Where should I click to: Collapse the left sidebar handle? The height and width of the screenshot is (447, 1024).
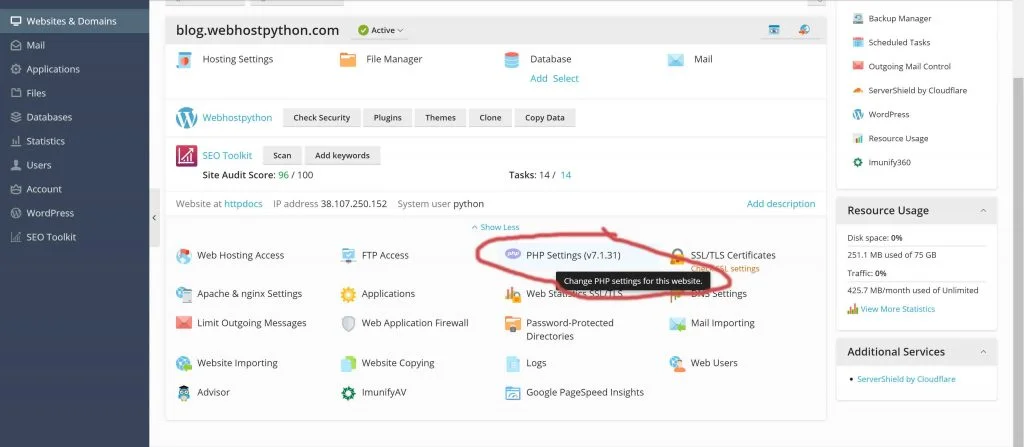(x=154, y=218)
